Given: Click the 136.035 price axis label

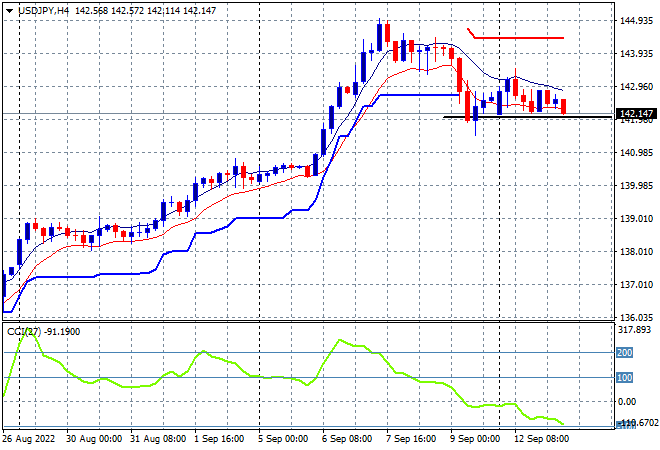Looking at the screenshot, I should click(636, 317).
